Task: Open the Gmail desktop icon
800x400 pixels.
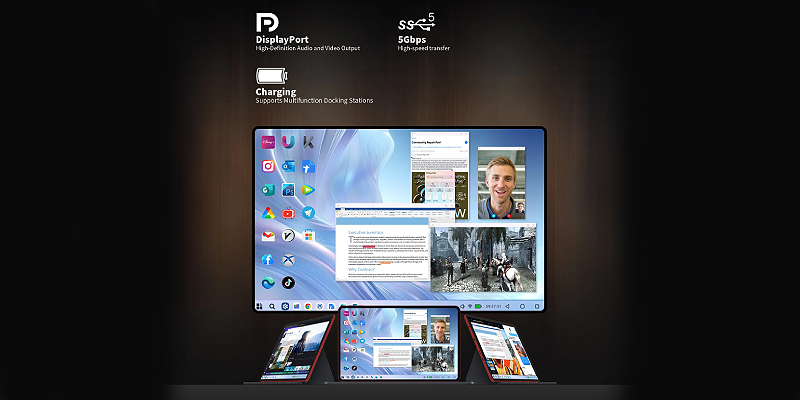Action: click(268, 237)
